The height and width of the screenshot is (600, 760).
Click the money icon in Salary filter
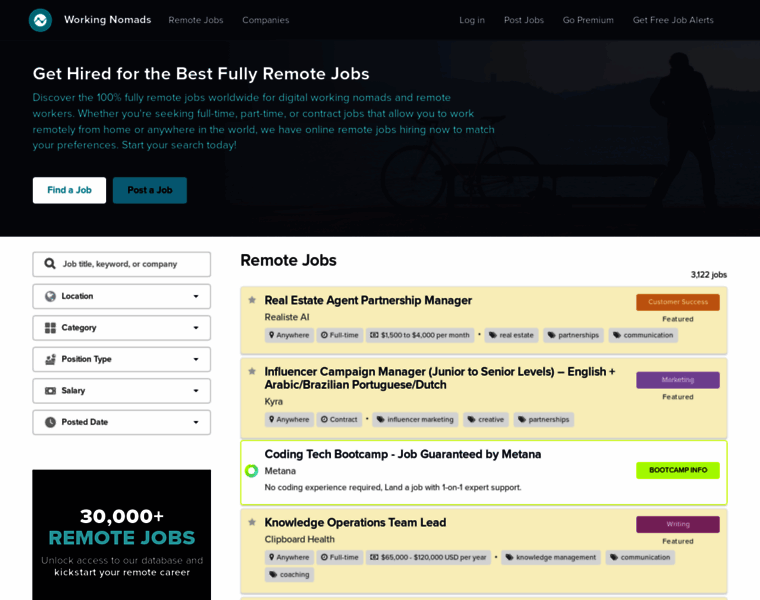50,391
